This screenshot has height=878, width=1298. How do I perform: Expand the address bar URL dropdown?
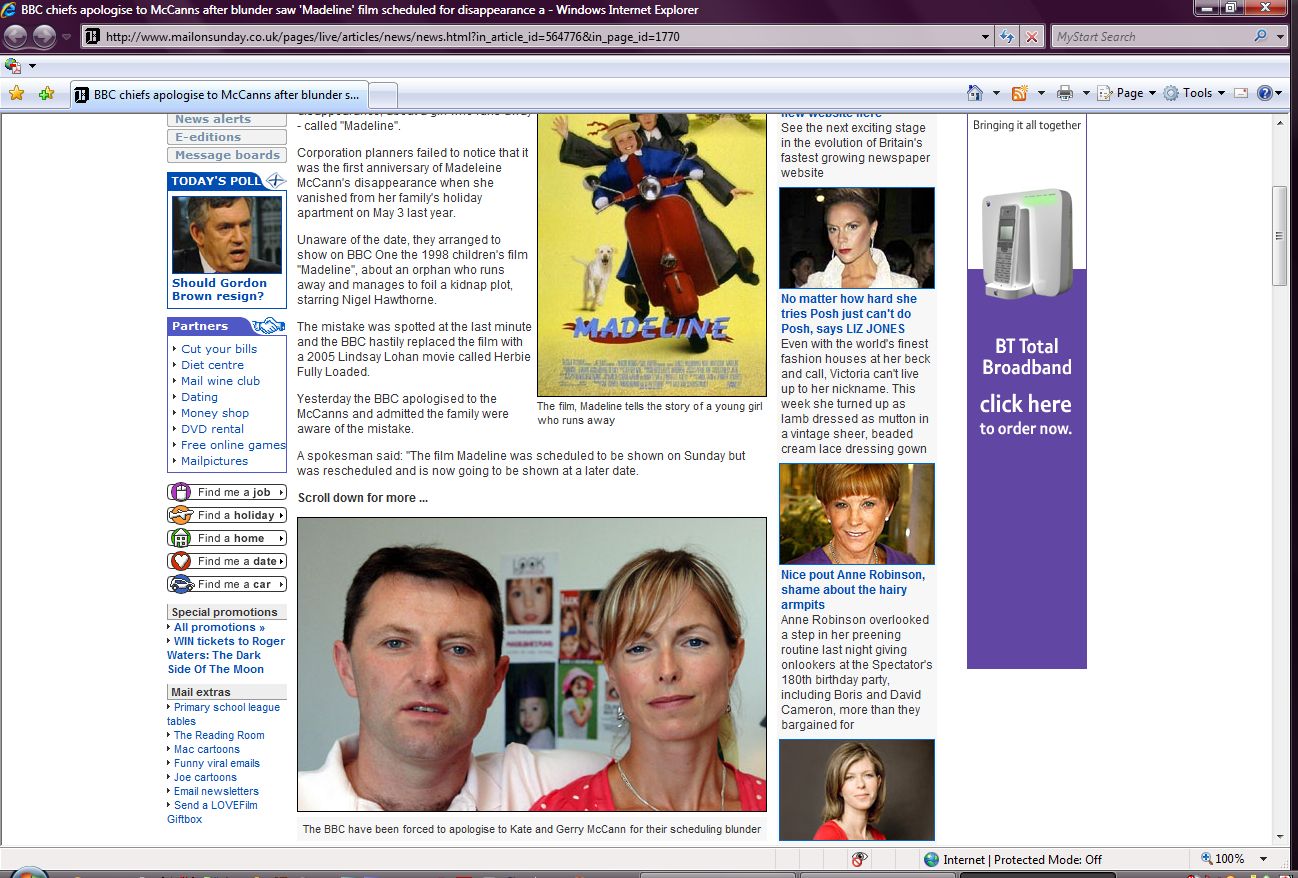tap(986, 37)
